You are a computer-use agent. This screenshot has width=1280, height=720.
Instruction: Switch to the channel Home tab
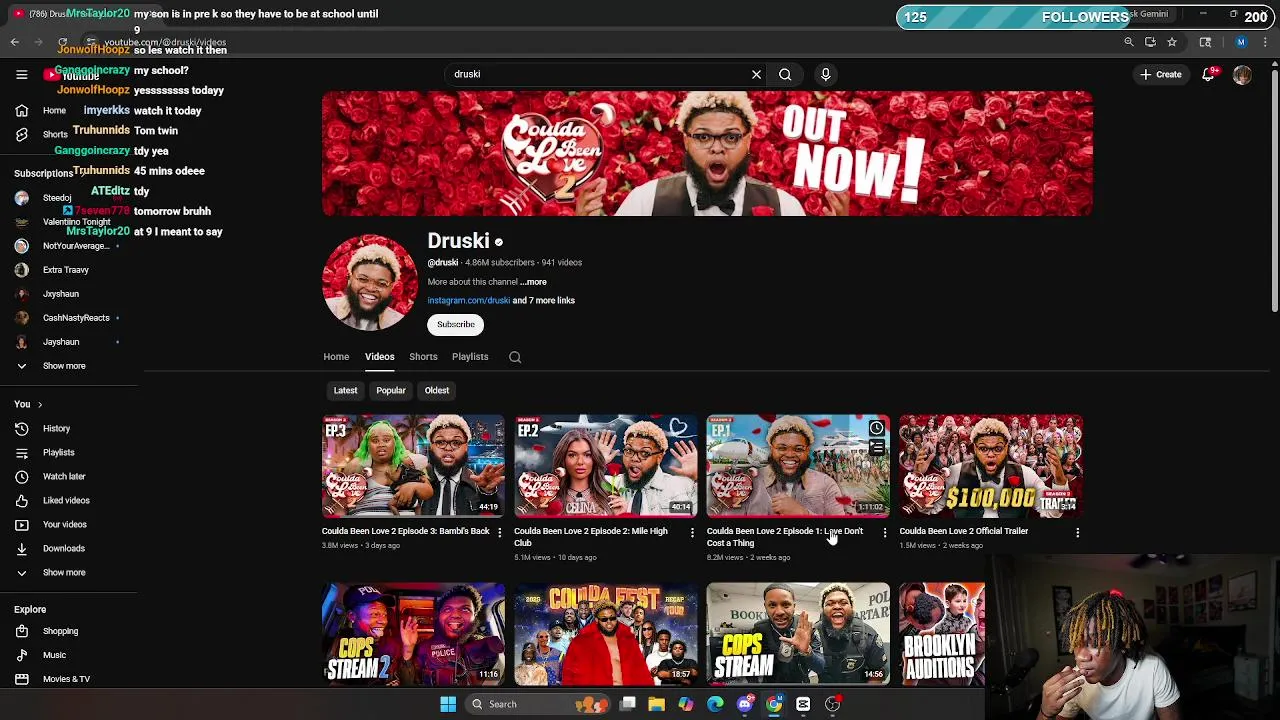(336, 357)
